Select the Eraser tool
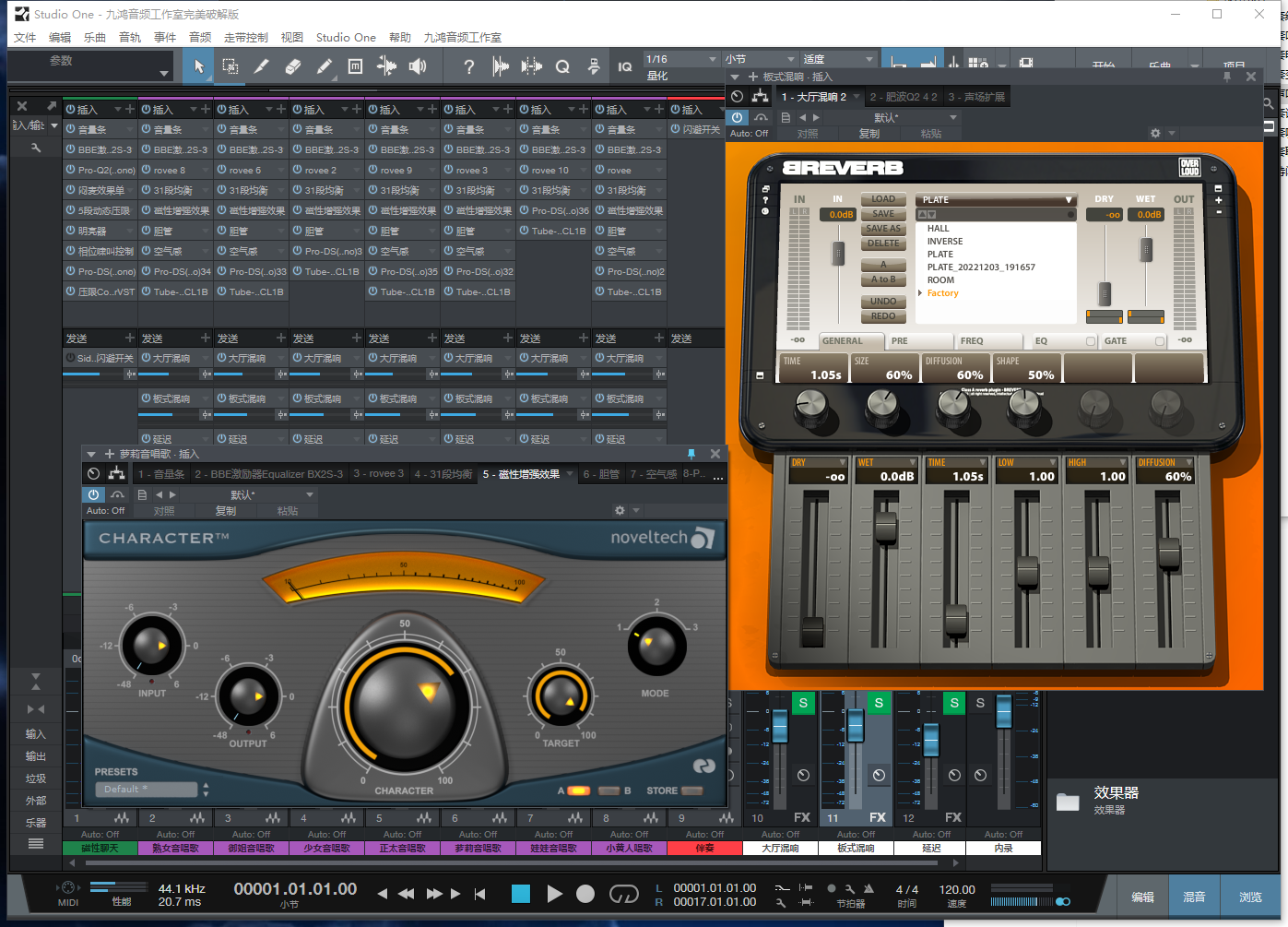Image resolution: width=1288 pixels, height=927 pixels. pyautogui.click(x=293, y=66)
